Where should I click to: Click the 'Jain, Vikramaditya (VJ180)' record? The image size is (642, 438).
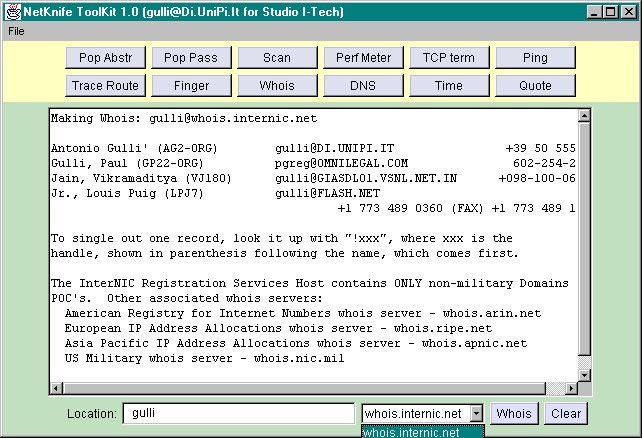tap(141, 178)
